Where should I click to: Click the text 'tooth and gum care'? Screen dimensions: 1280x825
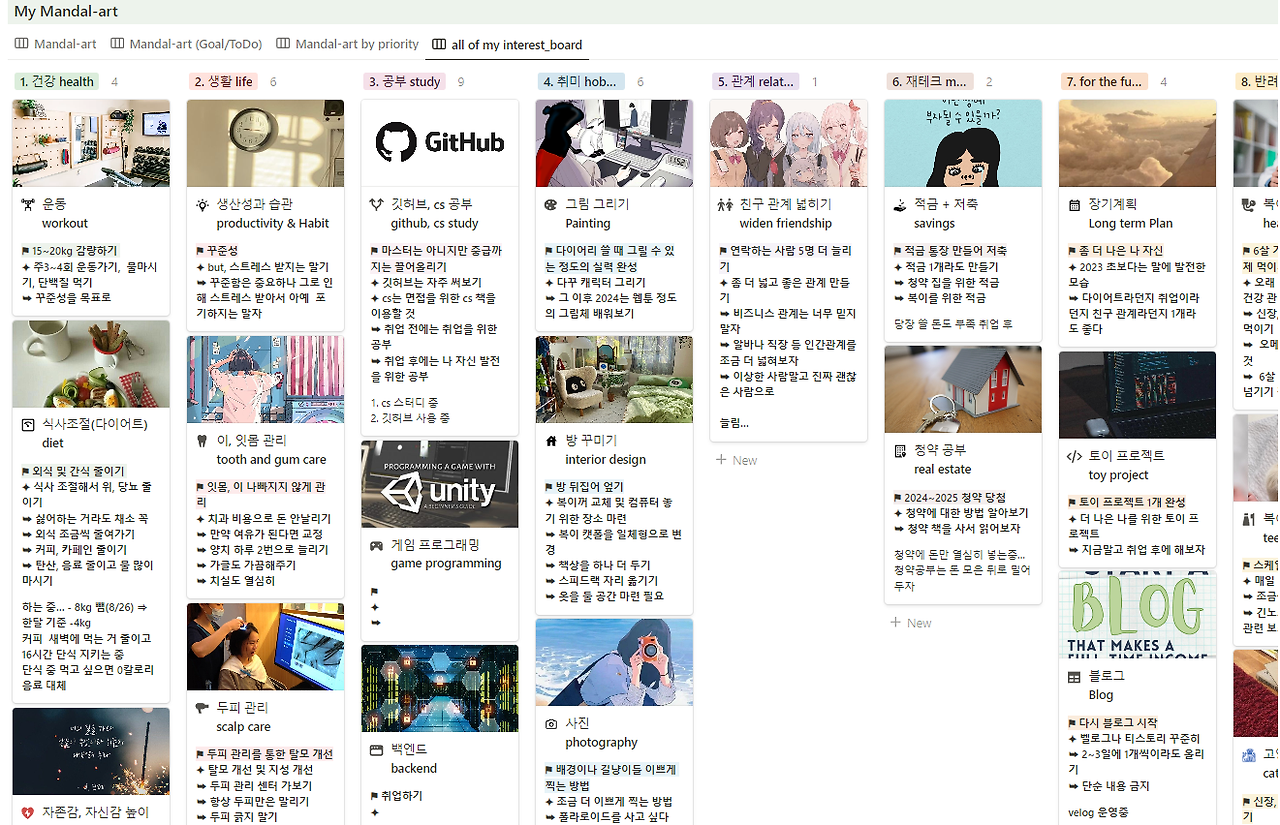click(271, 460)
